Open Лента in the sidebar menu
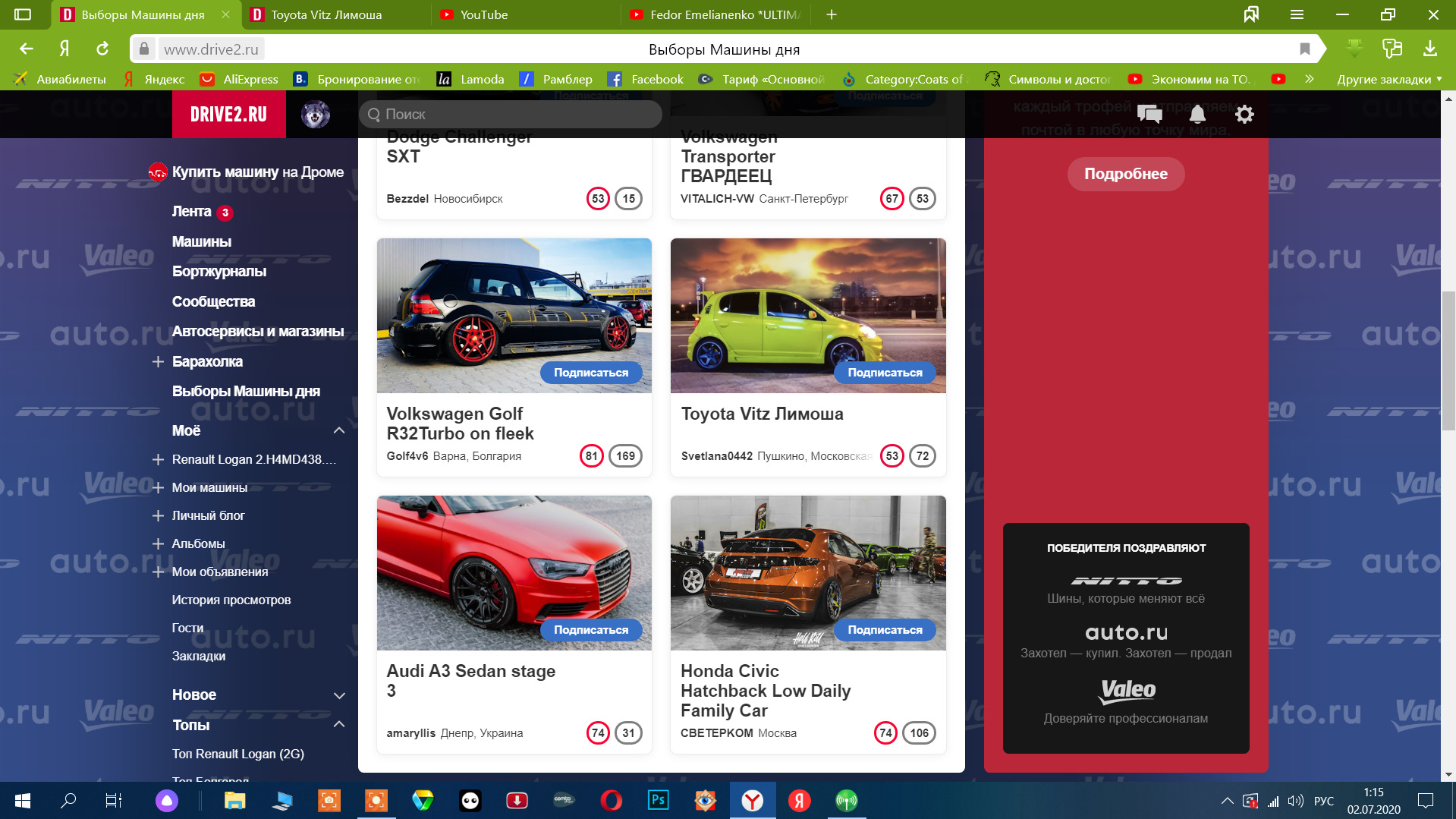The width and height of the screenshot is (1456, 819). point(191,211)
